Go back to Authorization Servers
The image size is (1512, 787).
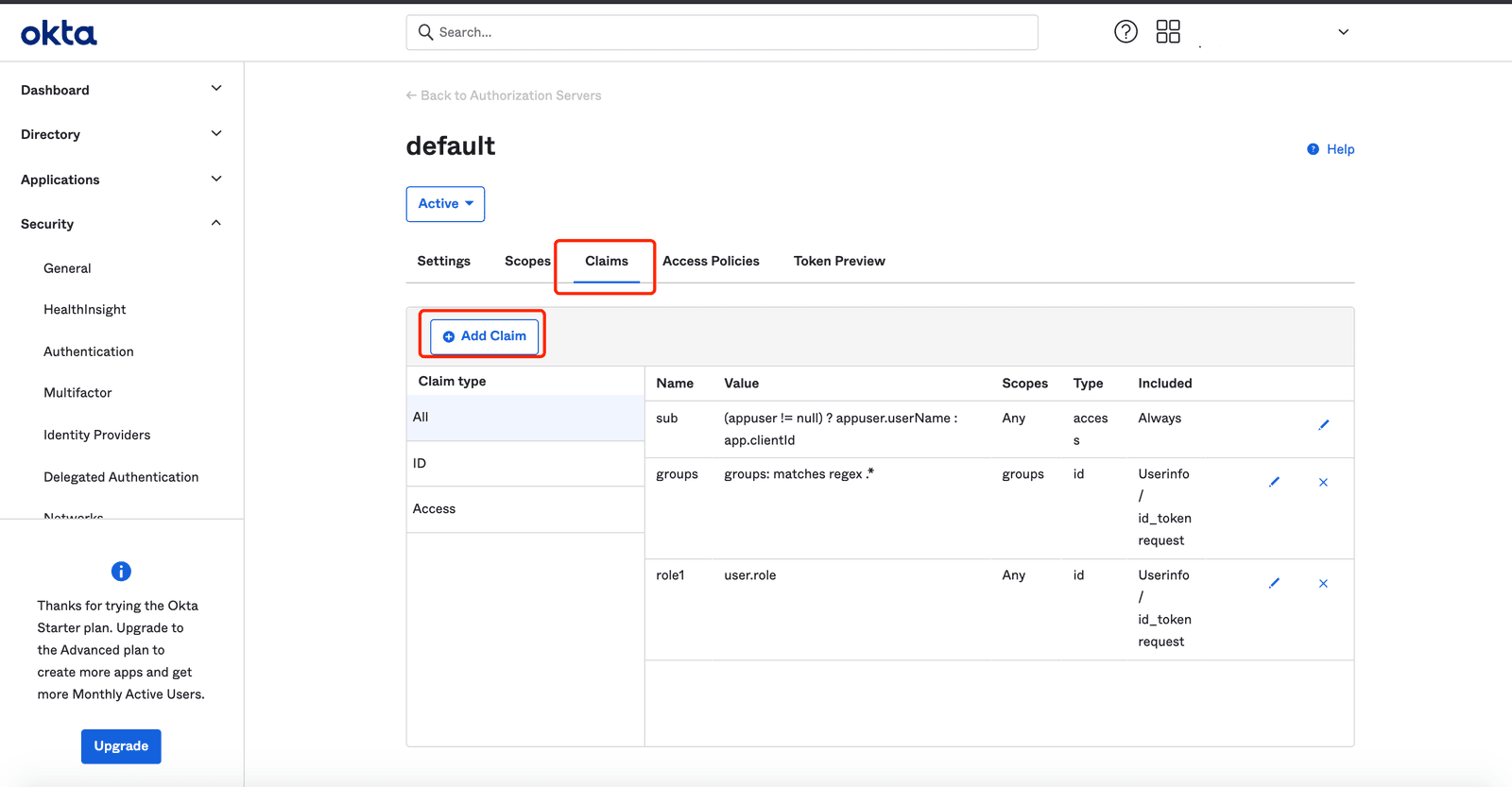[504, 95]
